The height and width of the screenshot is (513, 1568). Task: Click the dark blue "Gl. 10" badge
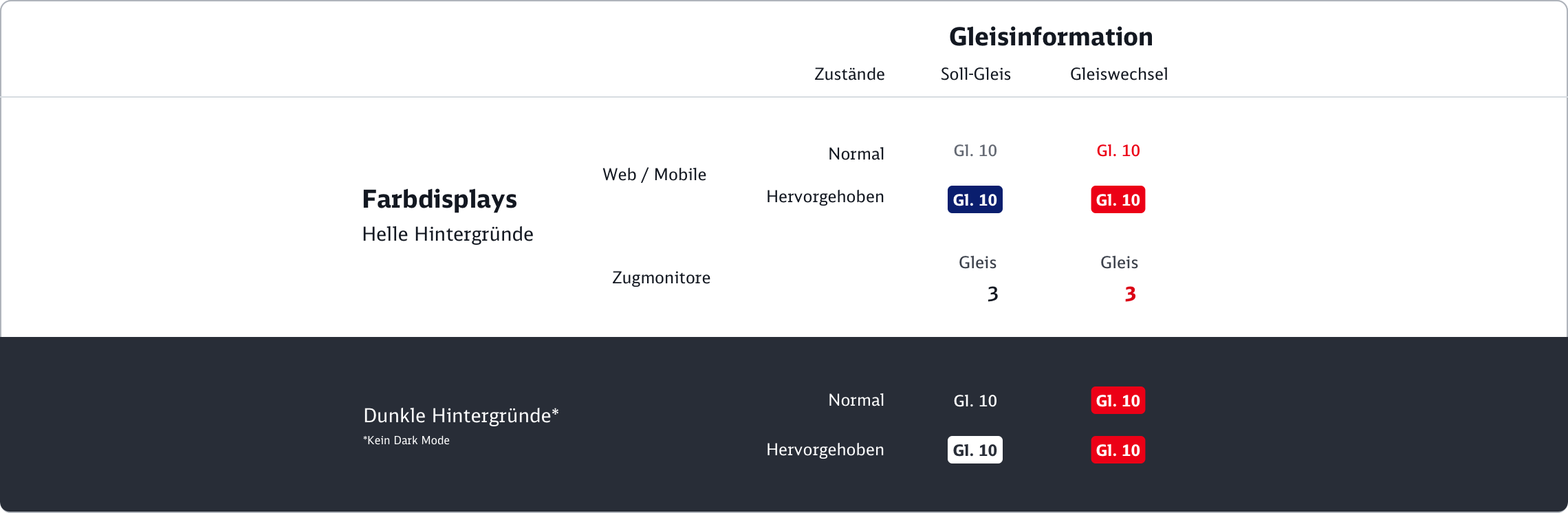coord(974,199)
